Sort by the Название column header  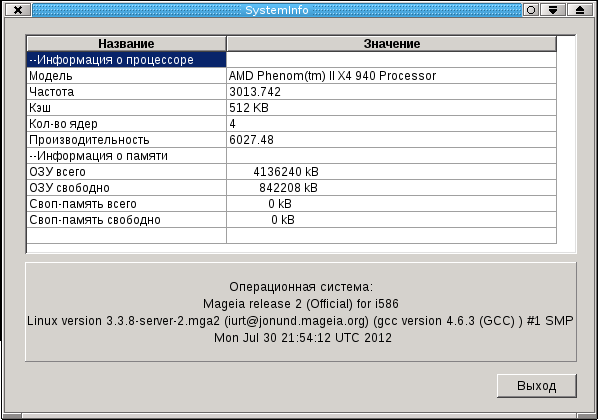[x=126, y=43]
